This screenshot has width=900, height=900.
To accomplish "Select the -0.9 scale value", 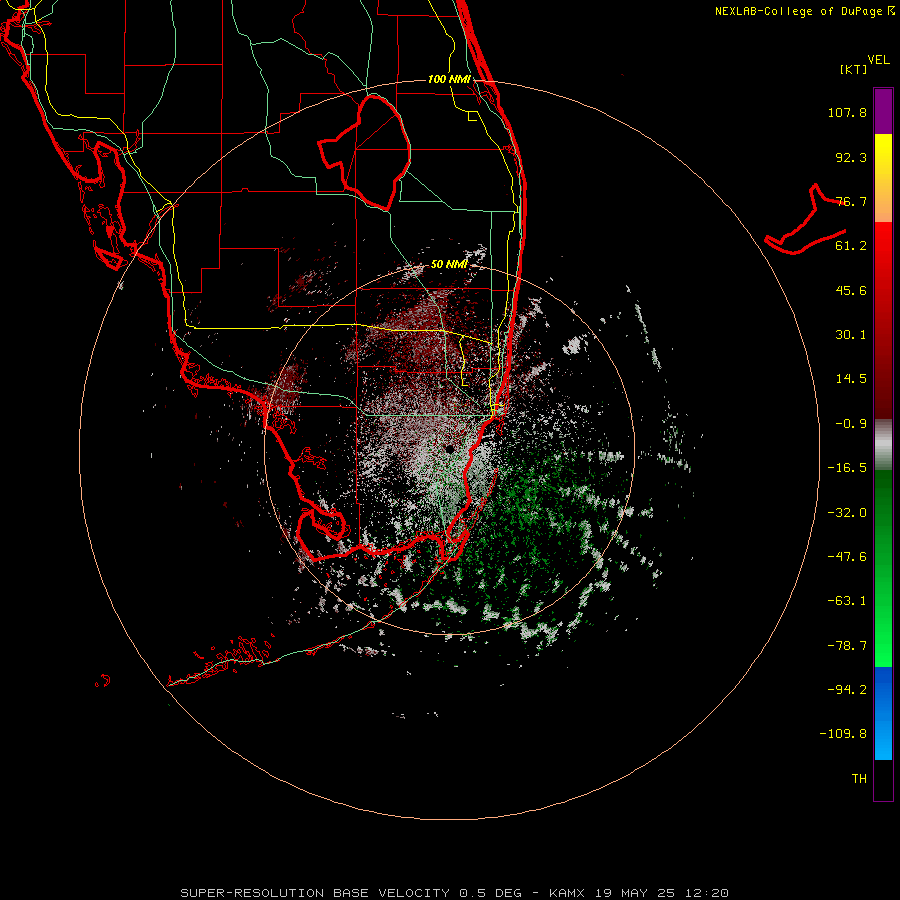I will click(x=851, y=424).
